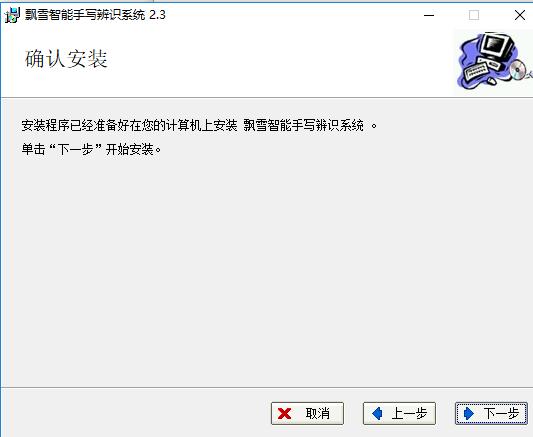
Task: Click the grayed-out maximize button
Action: pyautogui.click(x=474, y=15)
